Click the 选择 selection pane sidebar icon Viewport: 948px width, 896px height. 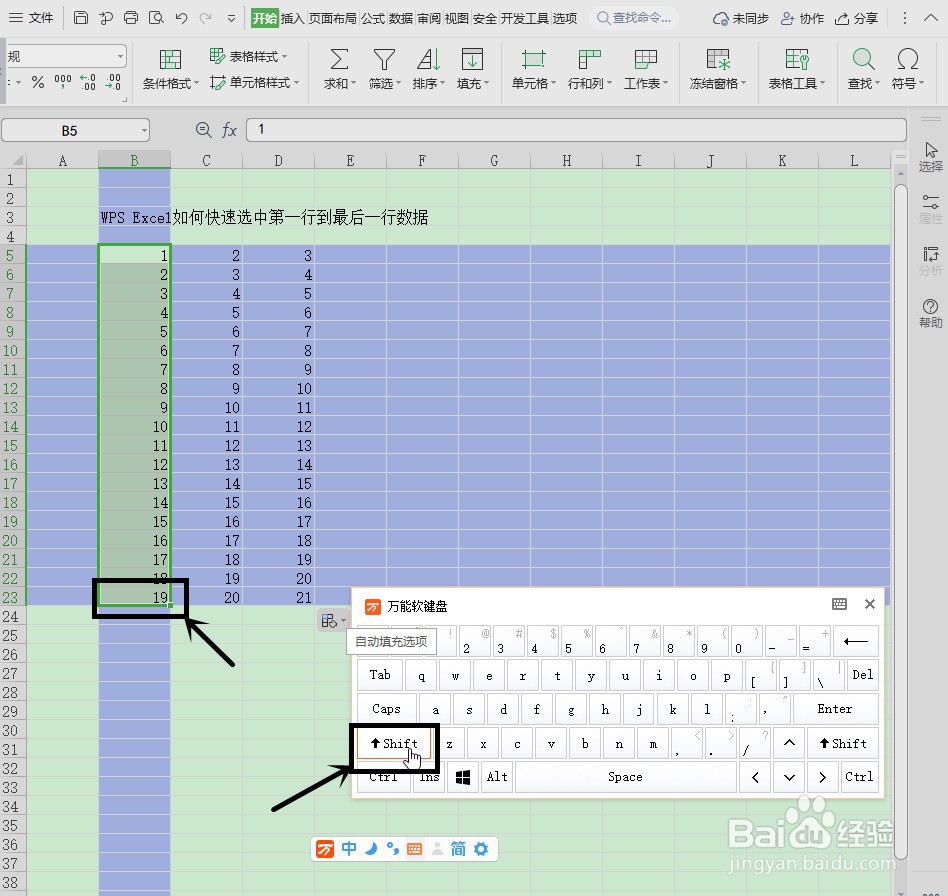point(930,157)
